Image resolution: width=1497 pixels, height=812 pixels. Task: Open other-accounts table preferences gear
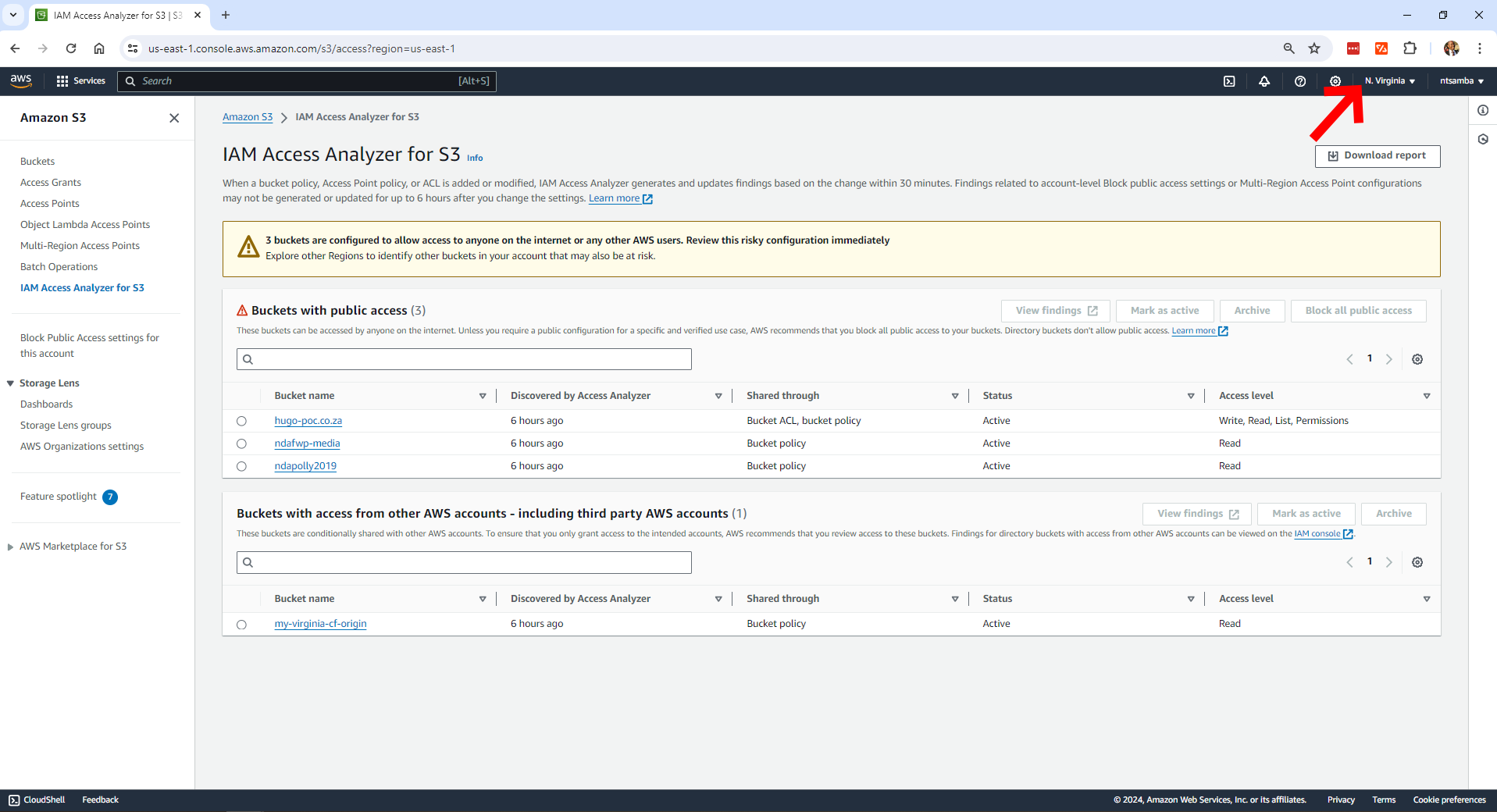point(1417,562)
